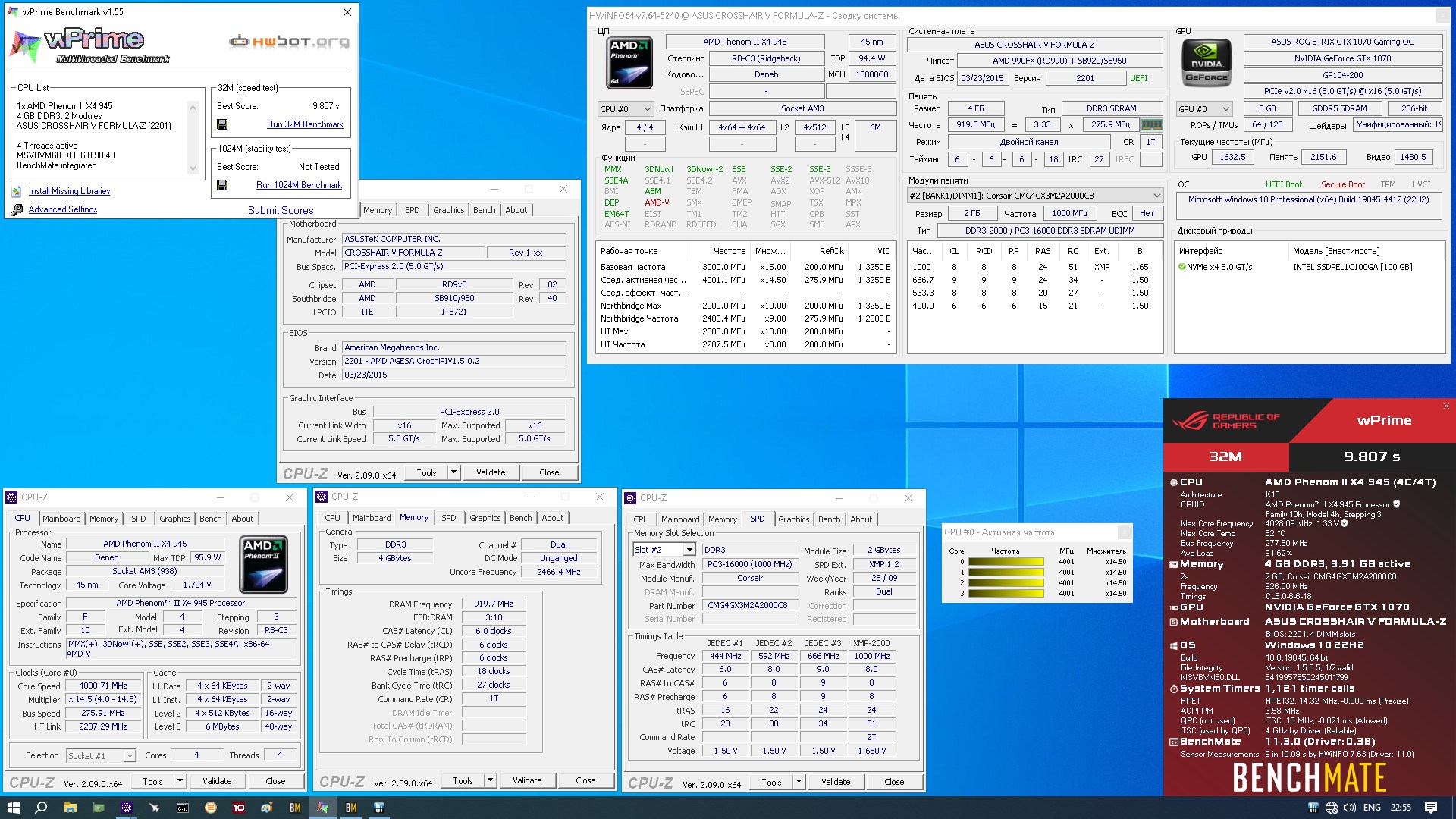Open the memory module selector dropdown in HWiNFO
The width and height of the screenshot is (1456, 819).
[x=1036, y=196]
